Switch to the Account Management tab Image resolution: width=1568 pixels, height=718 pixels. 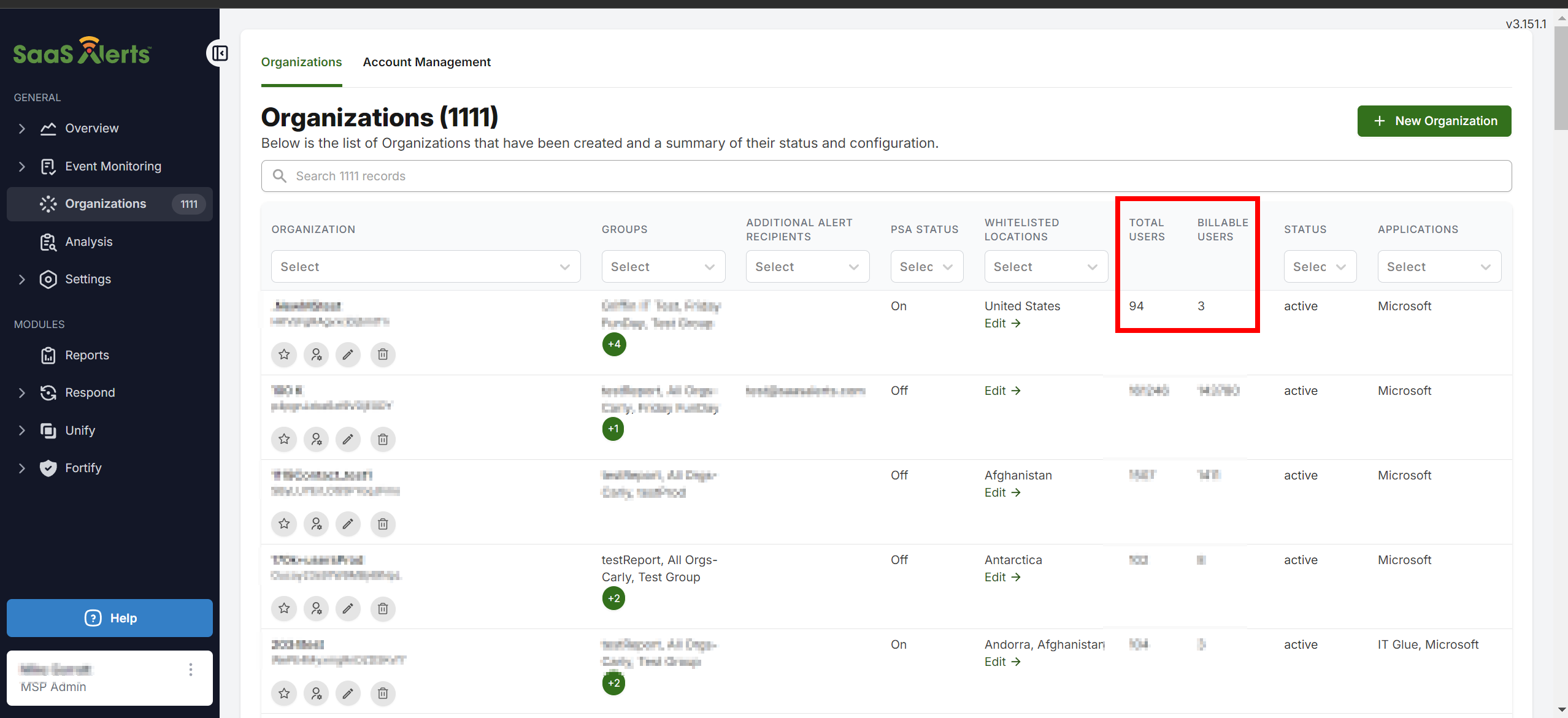click(x=426, y=62)
